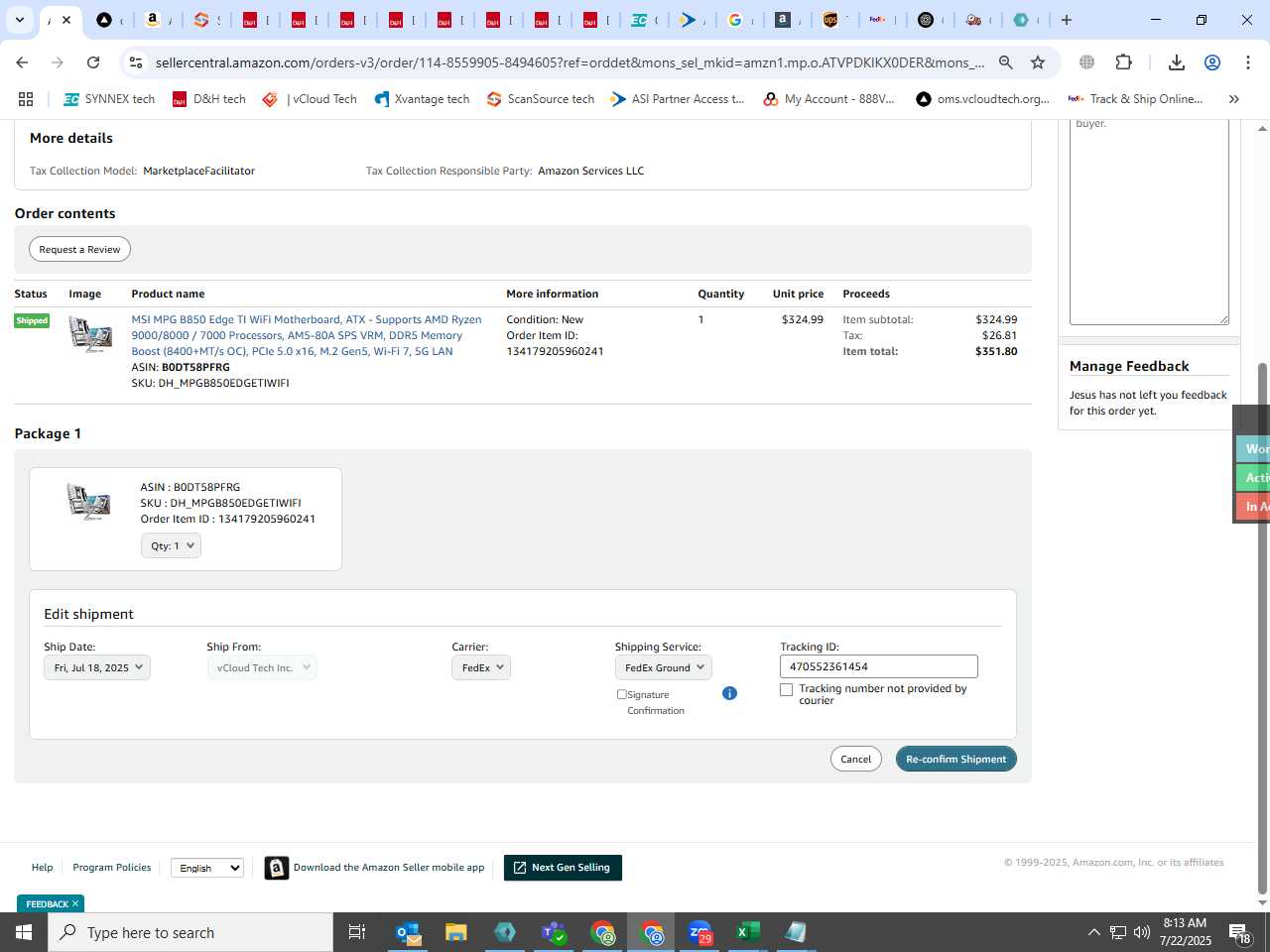Open the vCloud Tech bookmark
The image size is (1270, 952).
(x=310, y=99)
